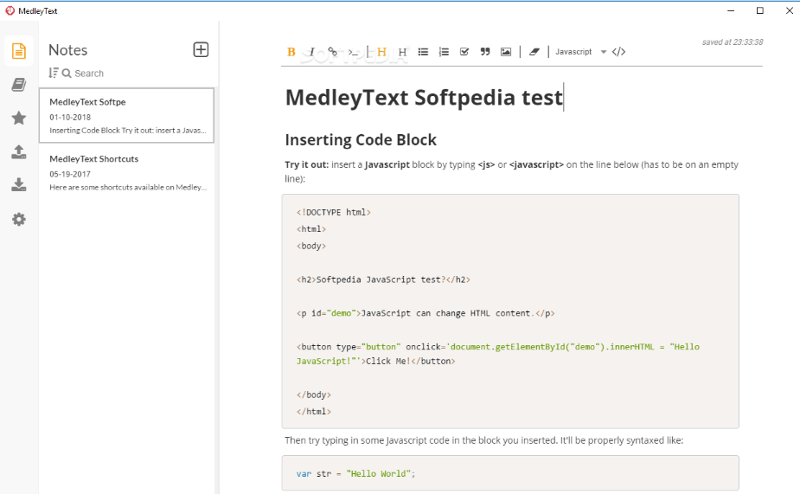Insert a block quote
Screen dimensions: 800x494
485,52
